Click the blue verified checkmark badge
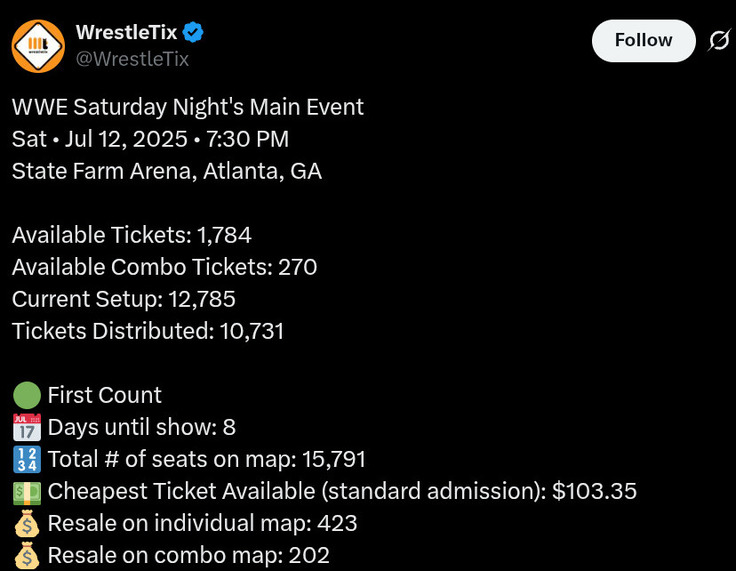Image resolution: width=736 pixels, height=571 pixels. point(193,32)
